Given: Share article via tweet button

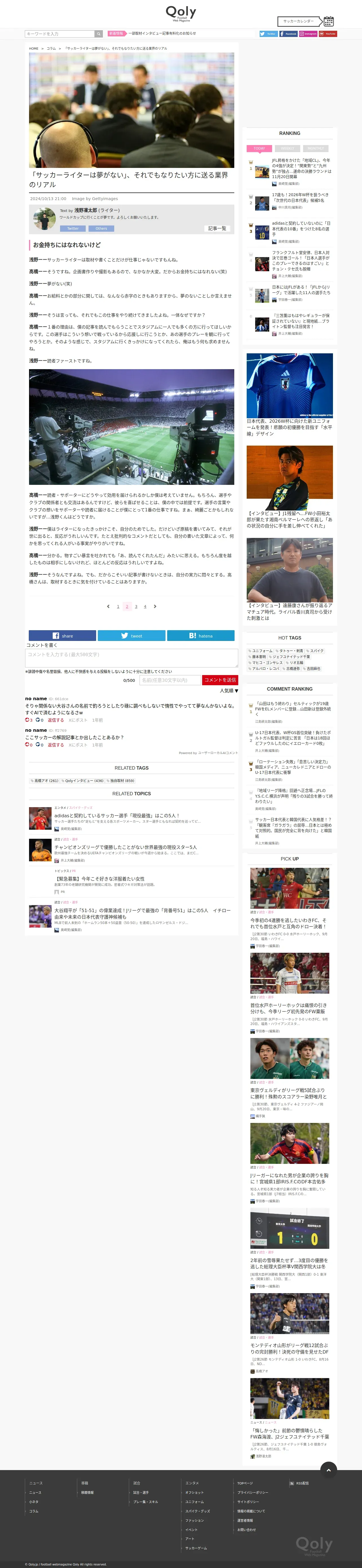Looking at the screenshot, I should tap(131, 636).
